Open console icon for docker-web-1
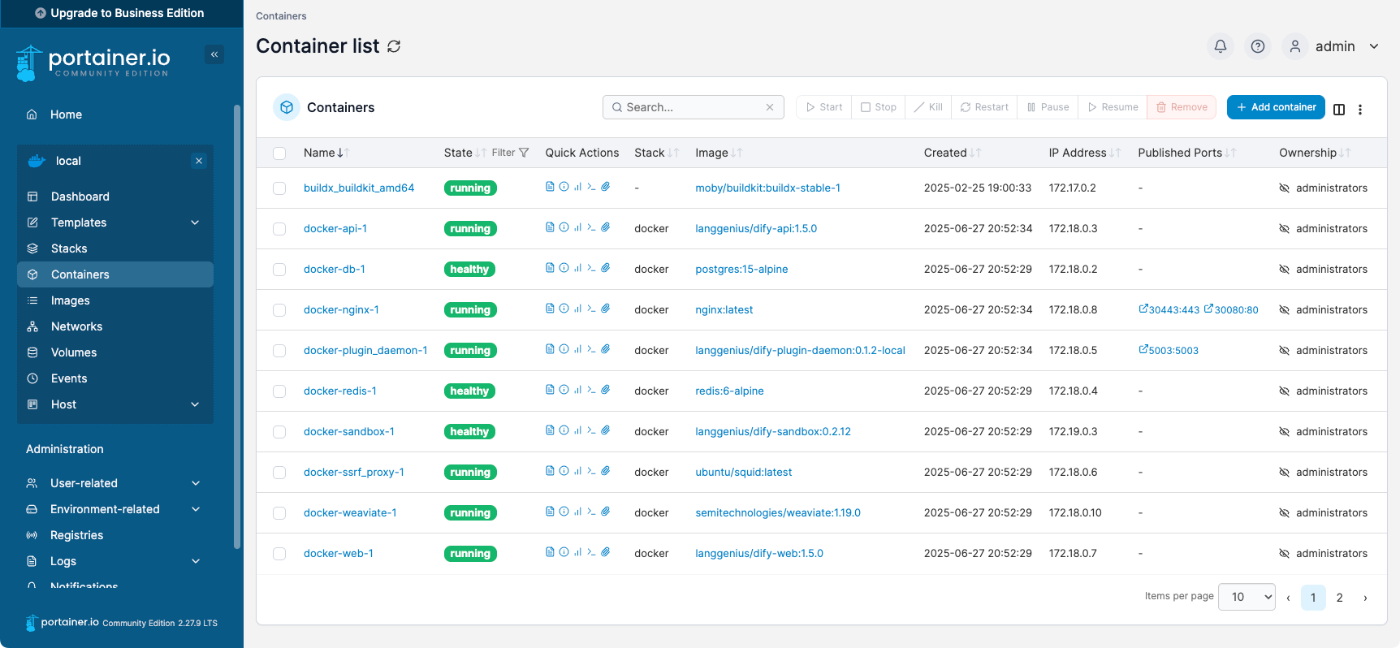Image resolution: width=1400 pixels, height=648 pixels. [x=591, y=553]
